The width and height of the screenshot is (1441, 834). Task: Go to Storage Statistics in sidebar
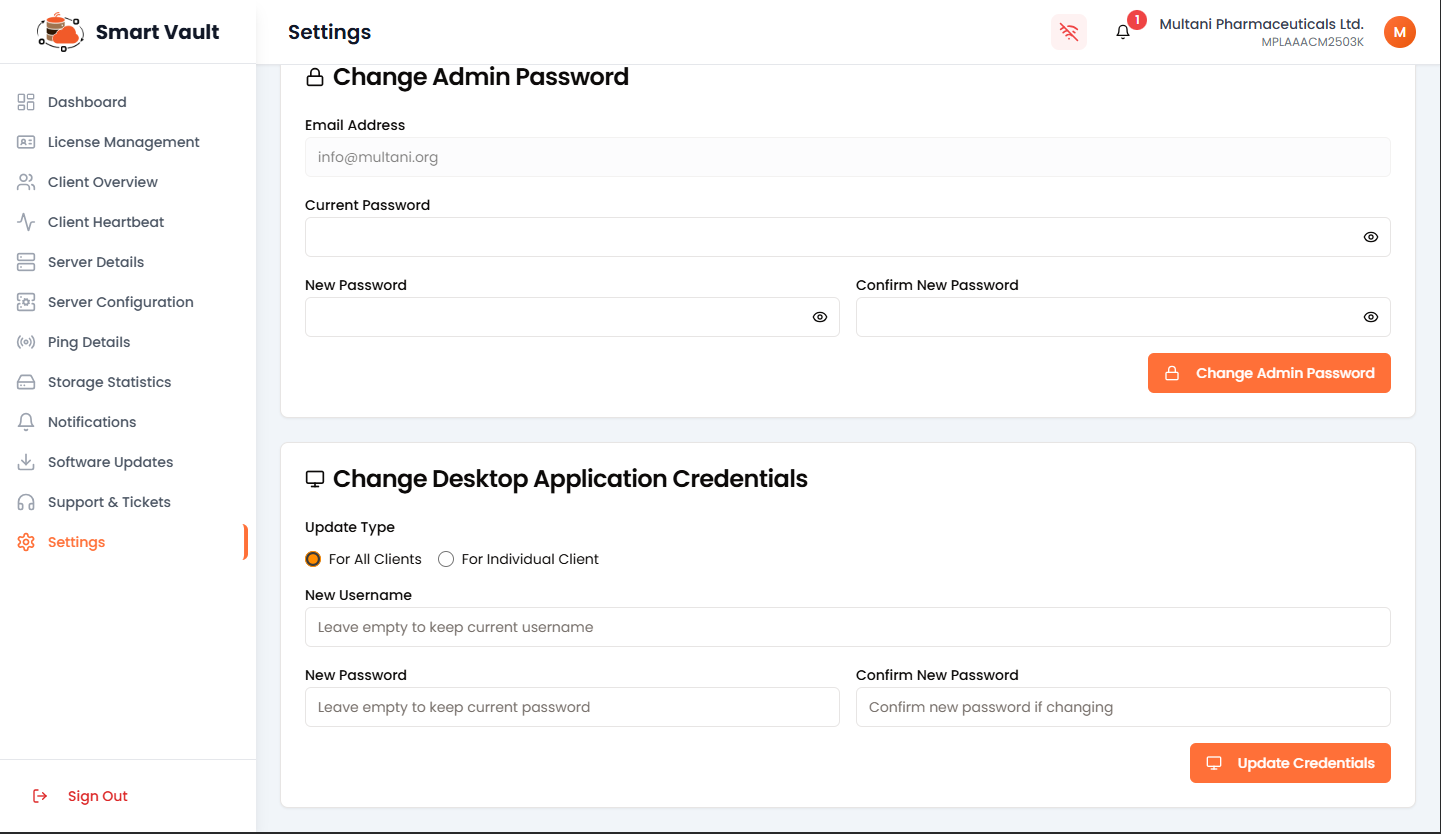pos(109,382)
